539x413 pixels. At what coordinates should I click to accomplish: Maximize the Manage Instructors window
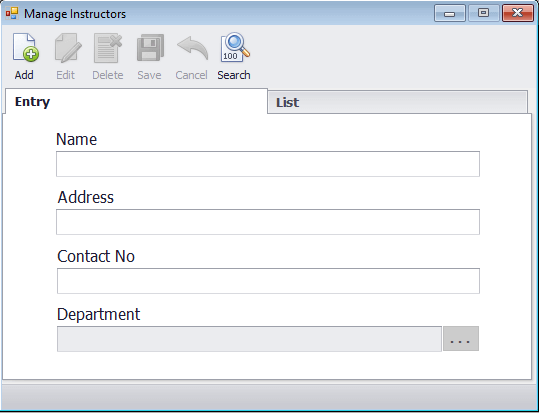[x=484, y=13]
